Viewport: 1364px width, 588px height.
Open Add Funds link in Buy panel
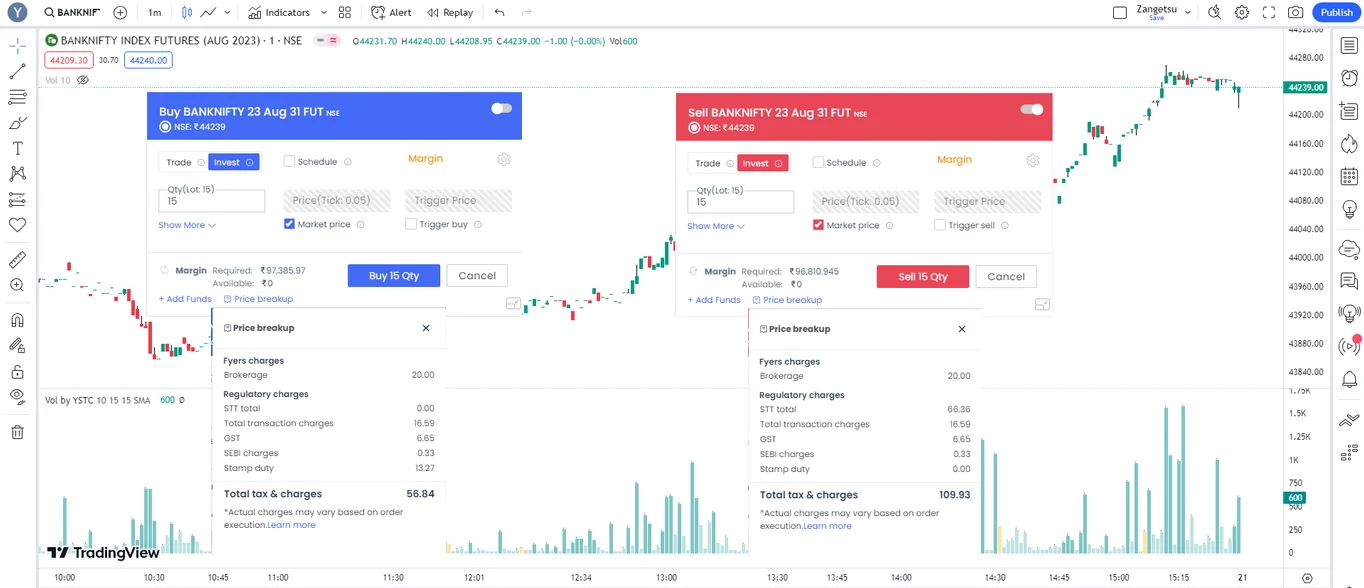(x=185, y=299)
